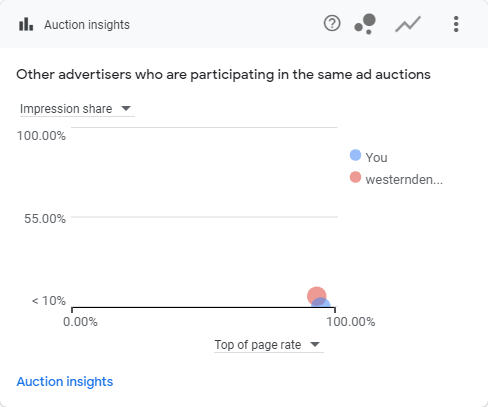This screenshot has height=407, width=488.
Task: Open the Top of page rate dropdown
Action: pos(269,345)
